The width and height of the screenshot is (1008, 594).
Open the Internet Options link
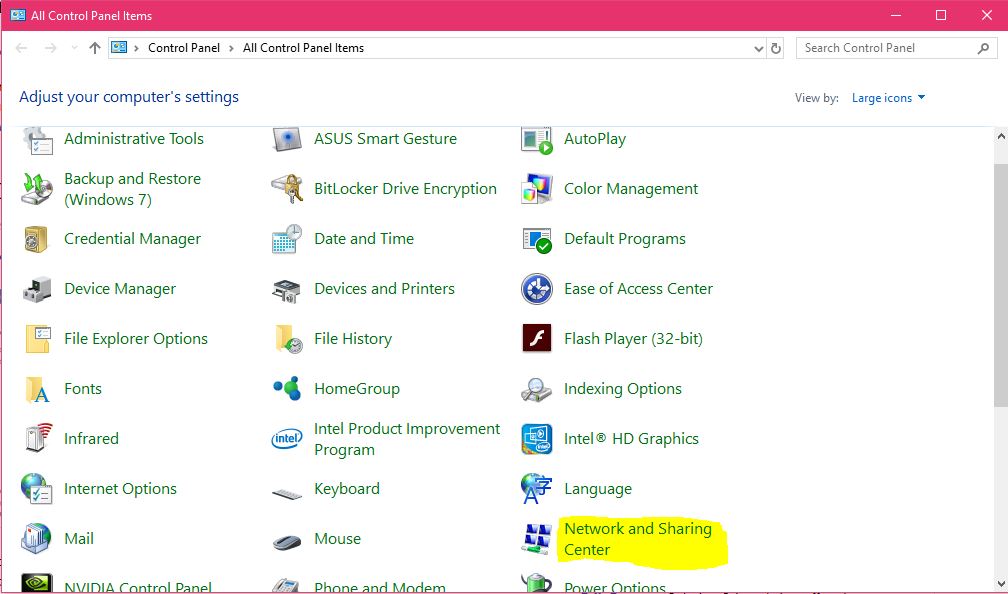pos(120,489)
